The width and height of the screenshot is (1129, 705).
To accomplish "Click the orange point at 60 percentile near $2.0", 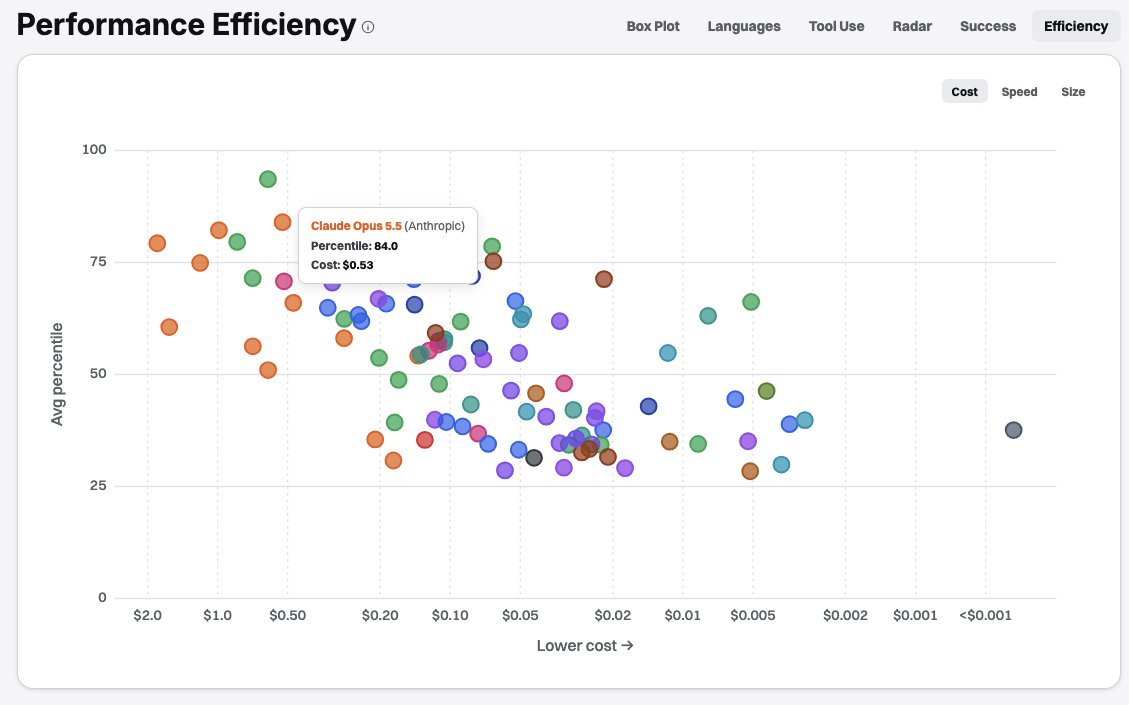I will [x=169, y=327].
